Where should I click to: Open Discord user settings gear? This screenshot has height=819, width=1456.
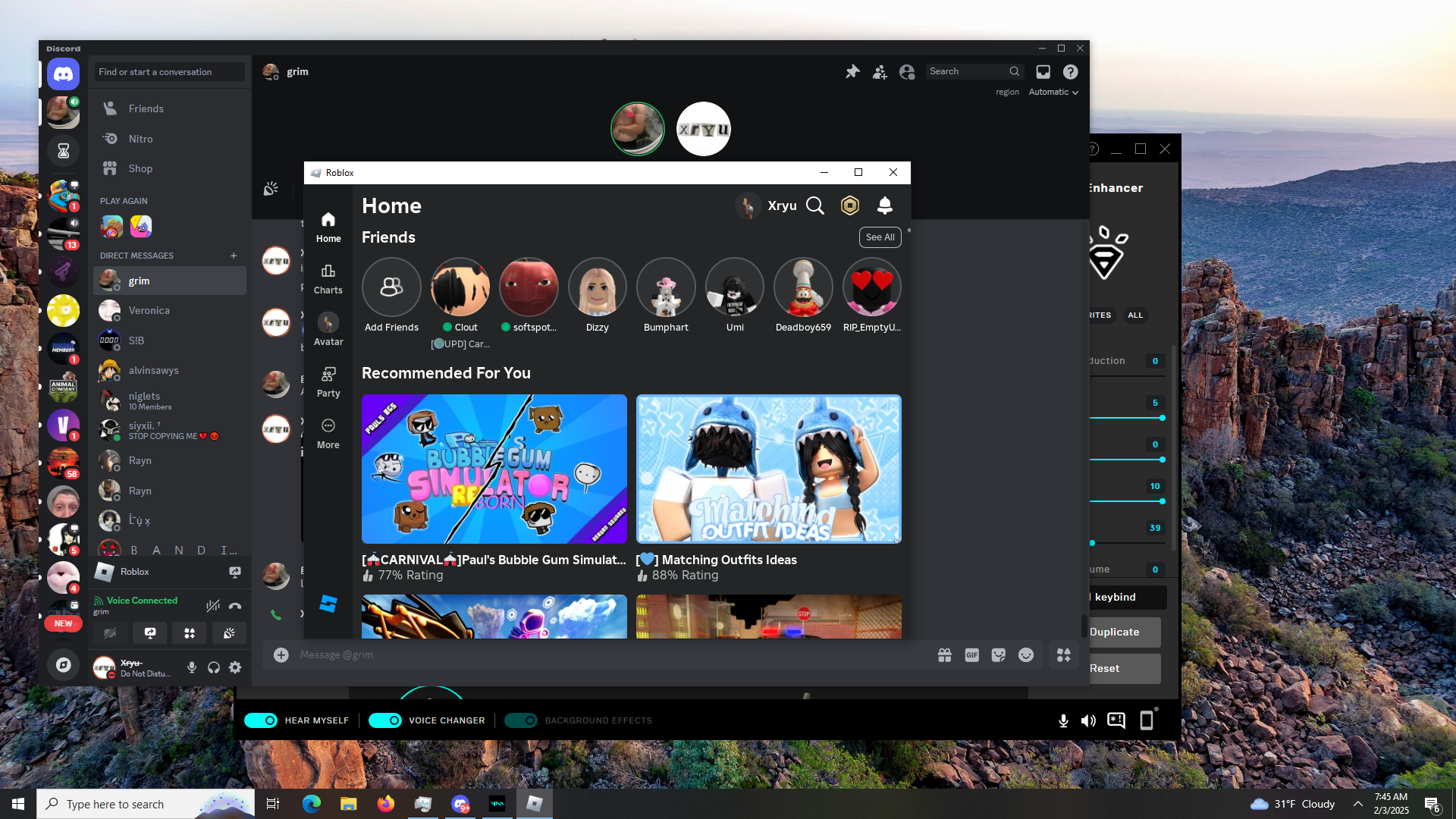(x=235, y=667)
